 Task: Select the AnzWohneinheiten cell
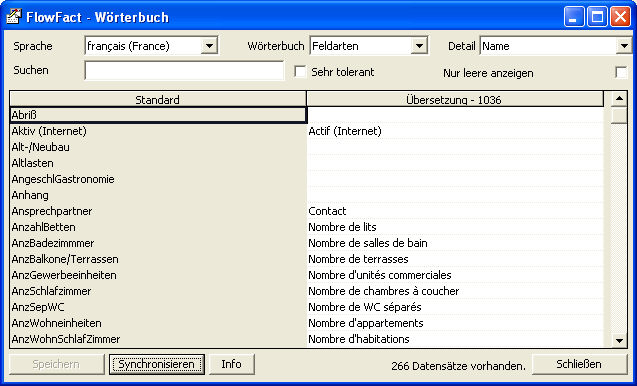click(158, 323)
